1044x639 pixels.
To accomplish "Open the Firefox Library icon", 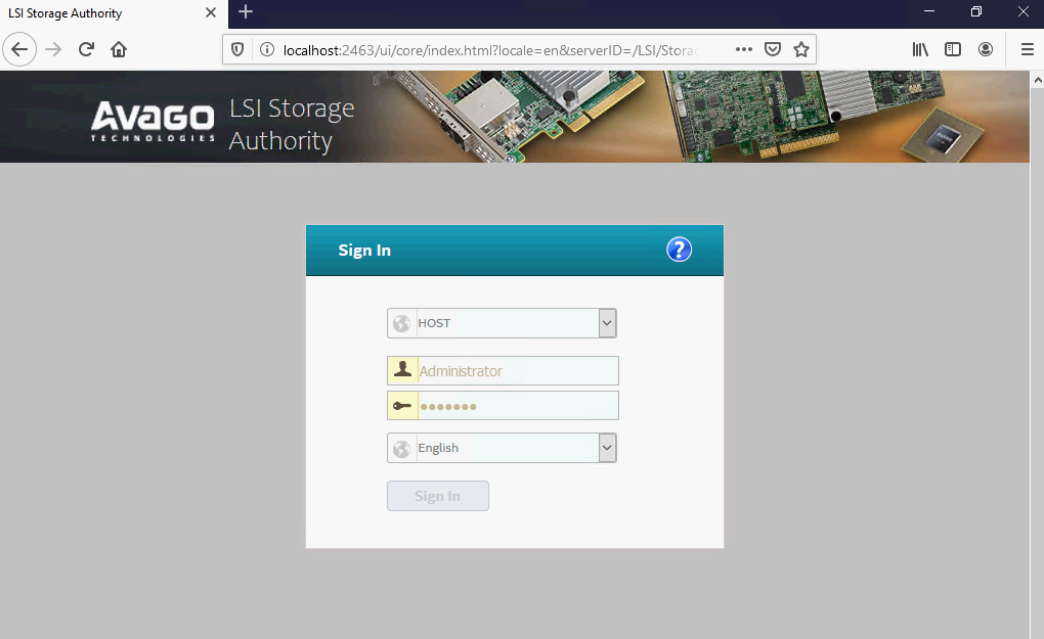I will 920,48.
